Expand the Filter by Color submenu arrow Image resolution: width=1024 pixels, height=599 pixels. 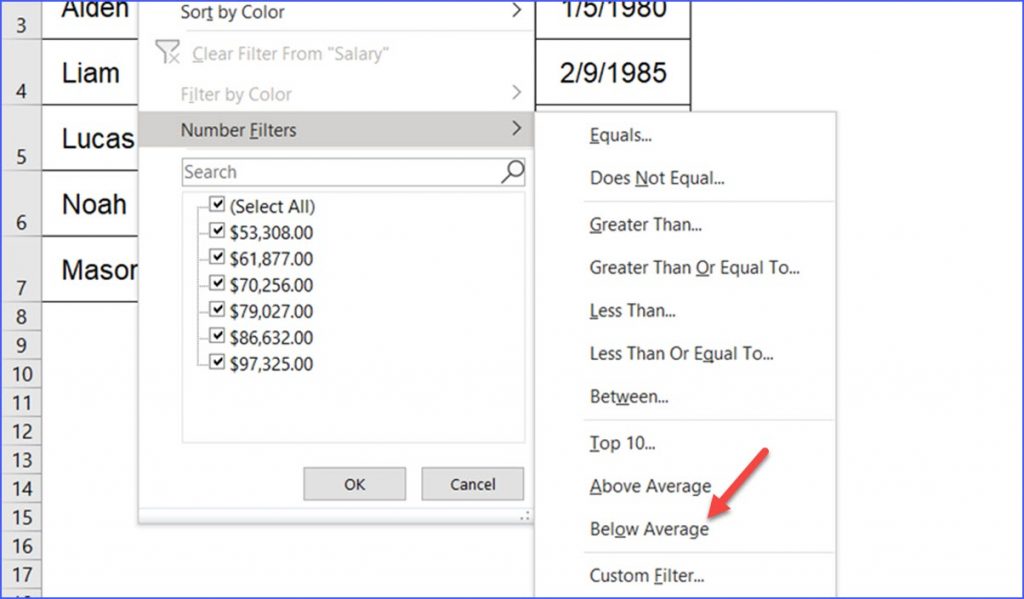pos(516,94)
